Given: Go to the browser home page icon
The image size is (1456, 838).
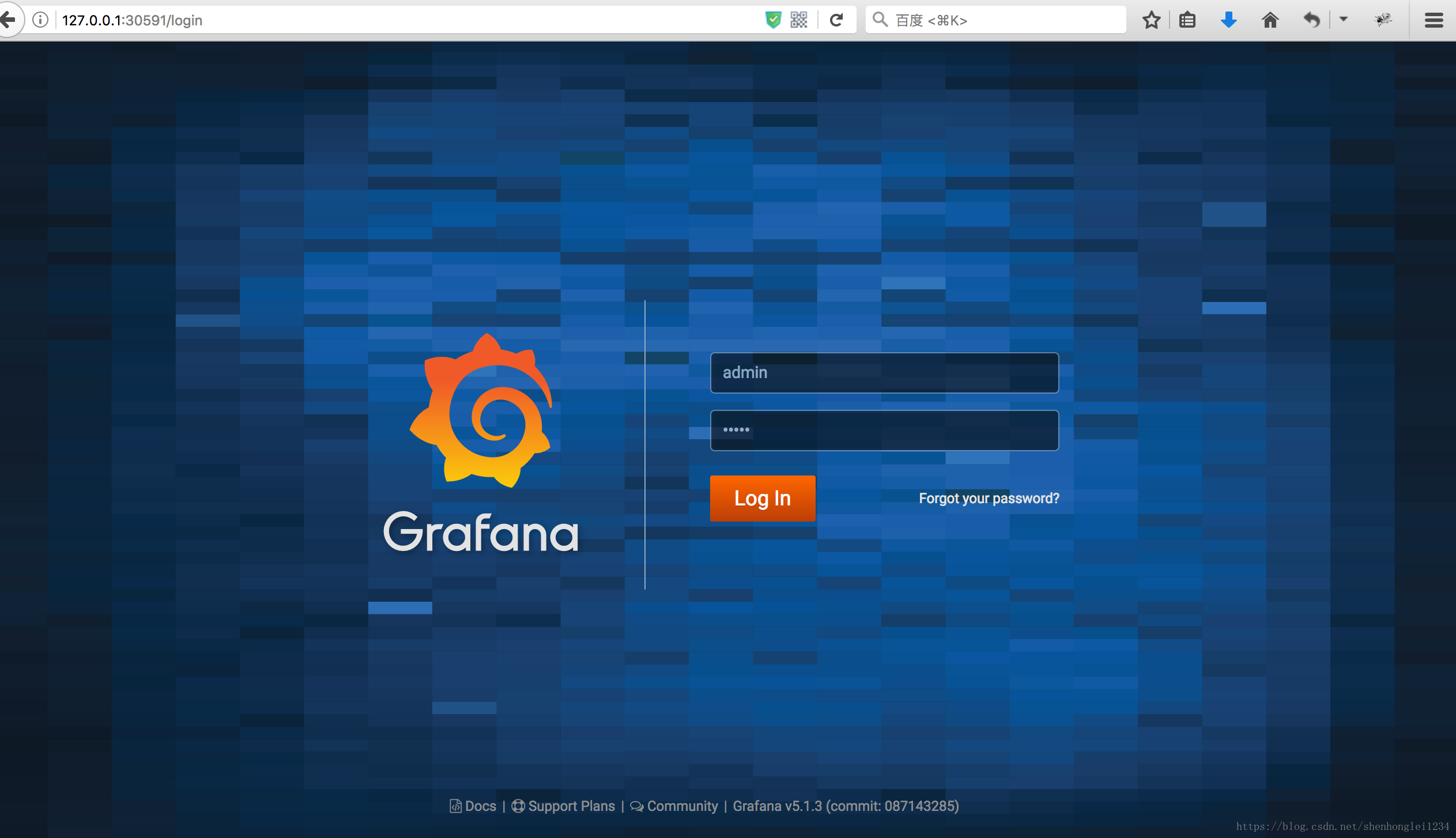Looking at the screenshot, I should [1270, 20].
